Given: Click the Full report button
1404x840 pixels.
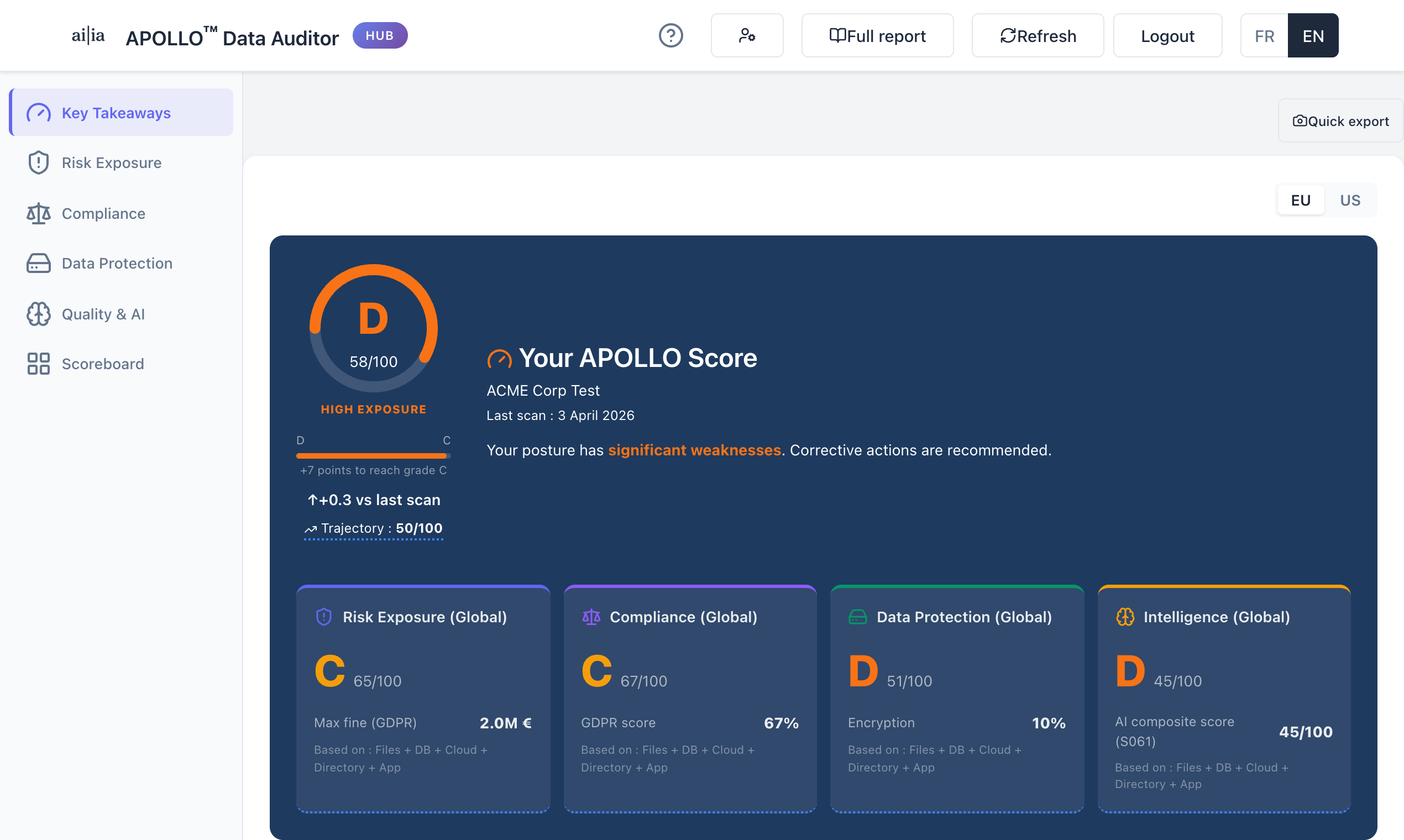Looking at the screenshot, I should click(877, 35).
